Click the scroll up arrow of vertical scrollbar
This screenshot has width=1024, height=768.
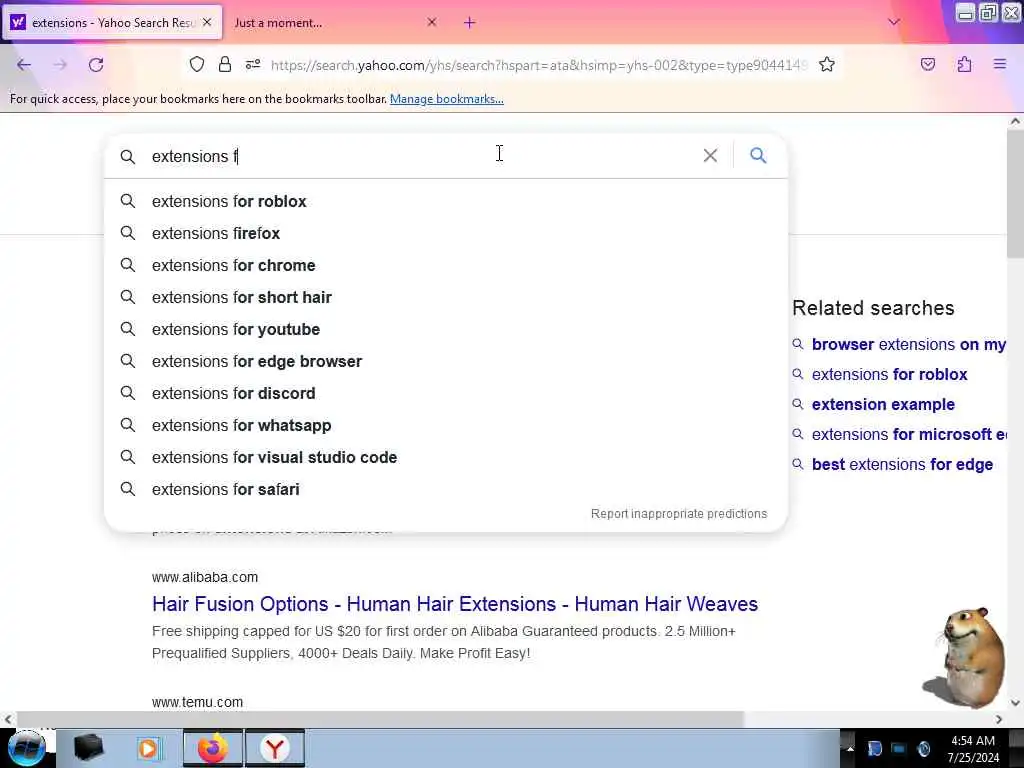point(1015,121)
